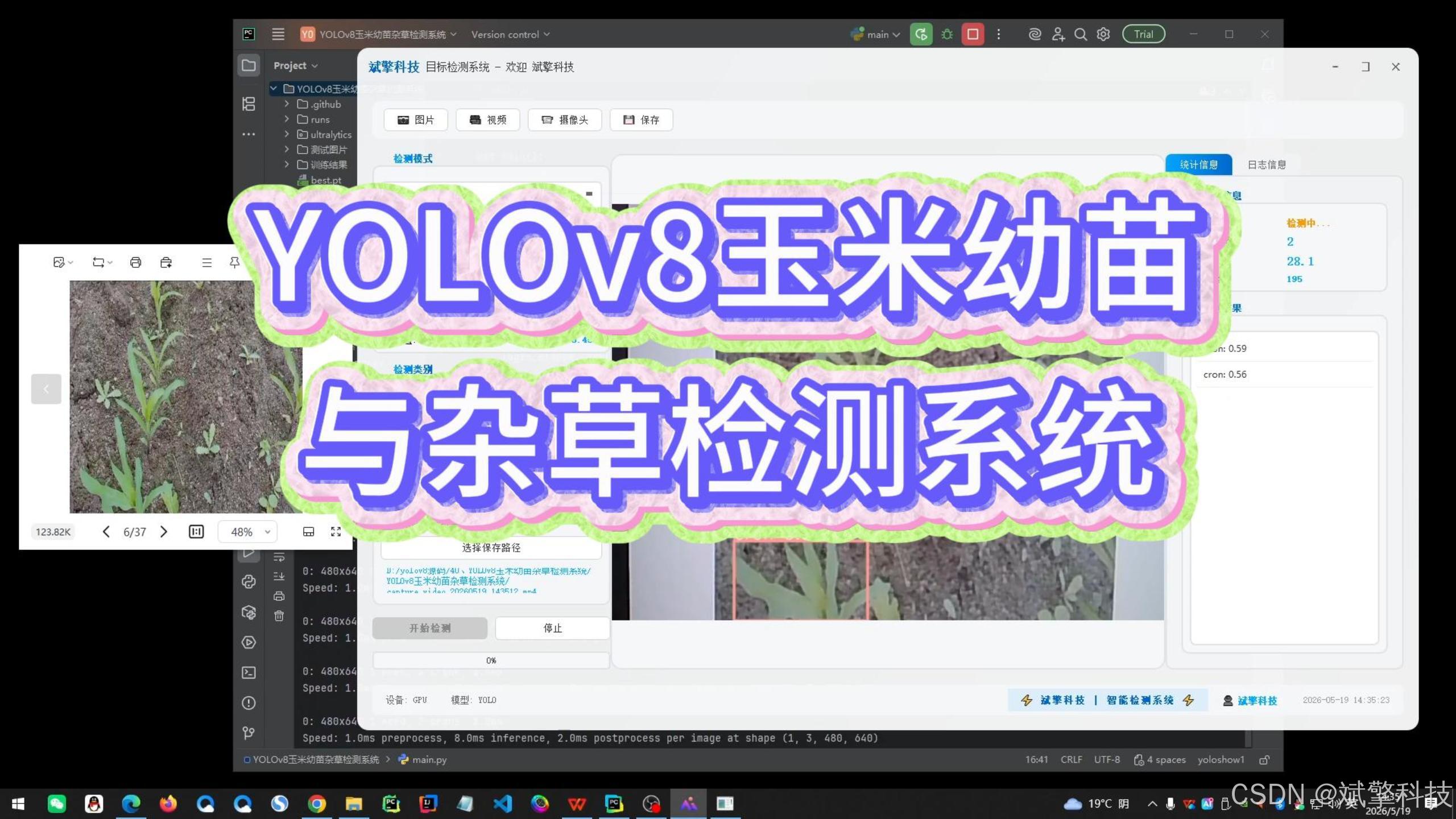Viewport: 1456px width, 819px height.
Task: Go to next image in viewer
Action: (x=164, y=532)
